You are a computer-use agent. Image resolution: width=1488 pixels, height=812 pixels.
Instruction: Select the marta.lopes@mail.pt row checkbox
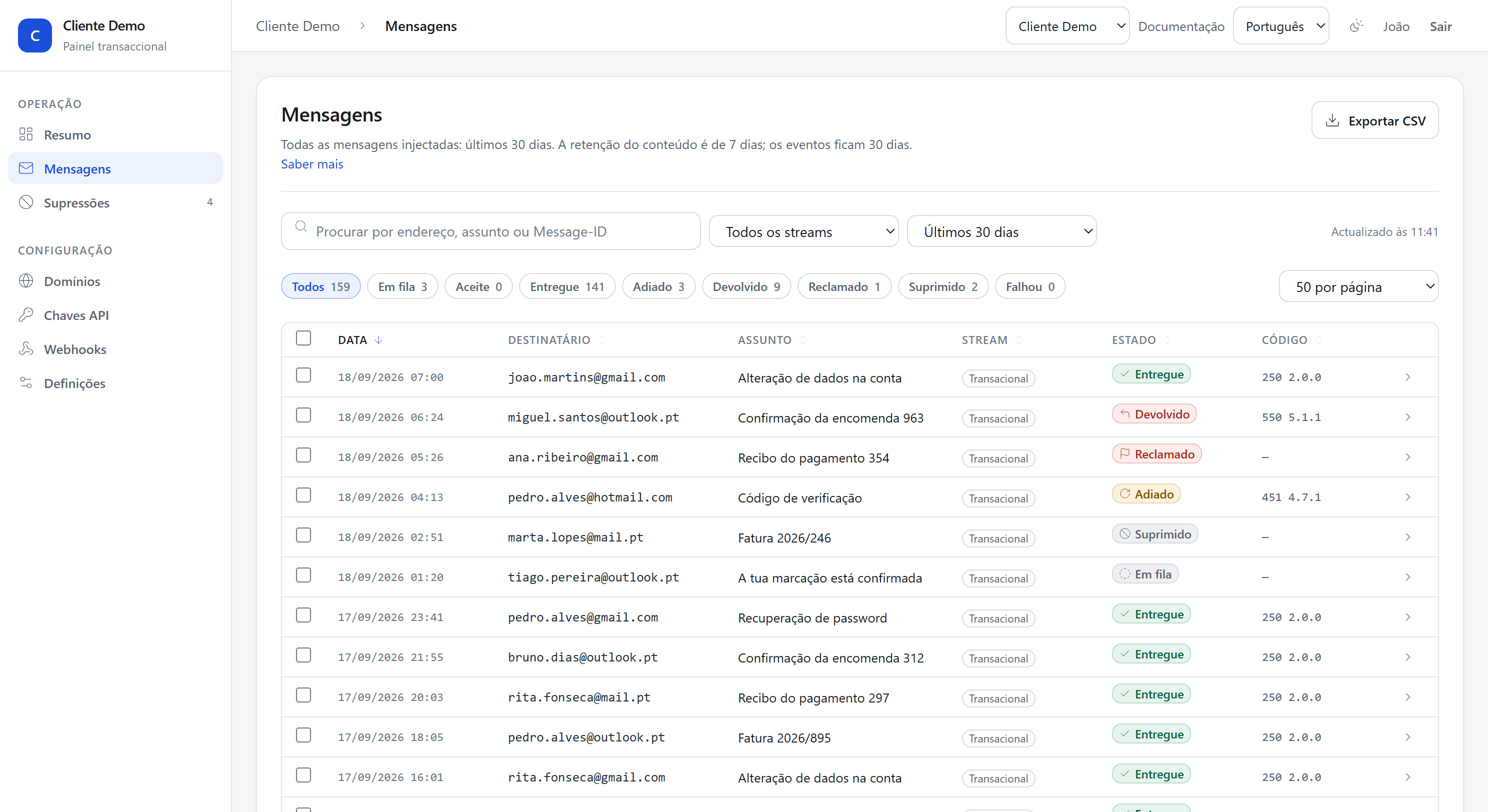(x=303, y=535)
